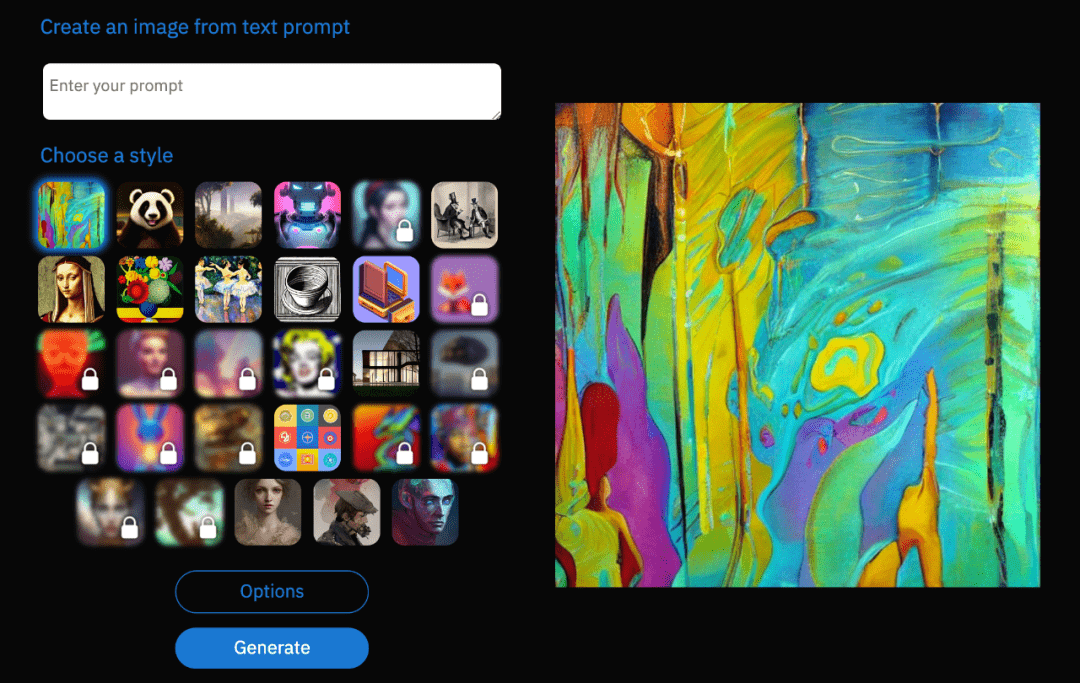Select the ballet dancers style
Image resolution: width=1080 pixels, height=683 pixels.
pyautogui.click(x=228, y=289)
